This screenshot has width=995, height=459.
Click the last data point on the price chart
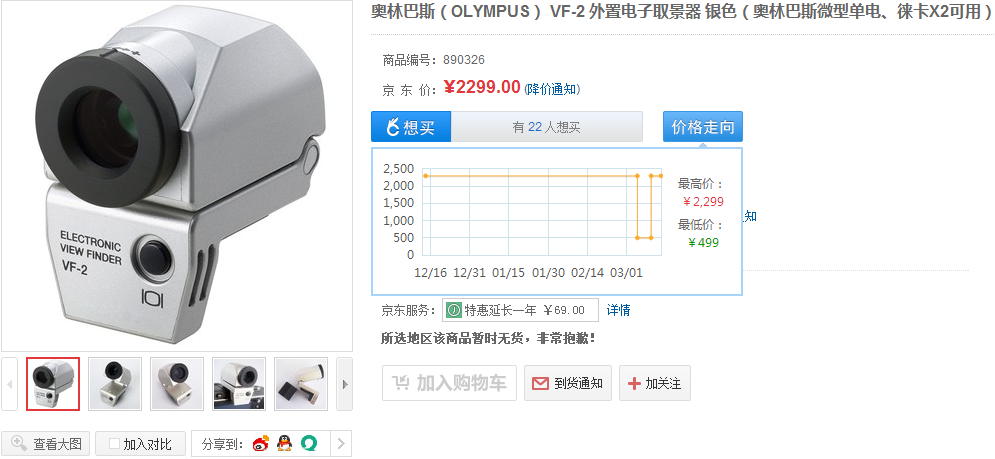[x=661, y=176]
